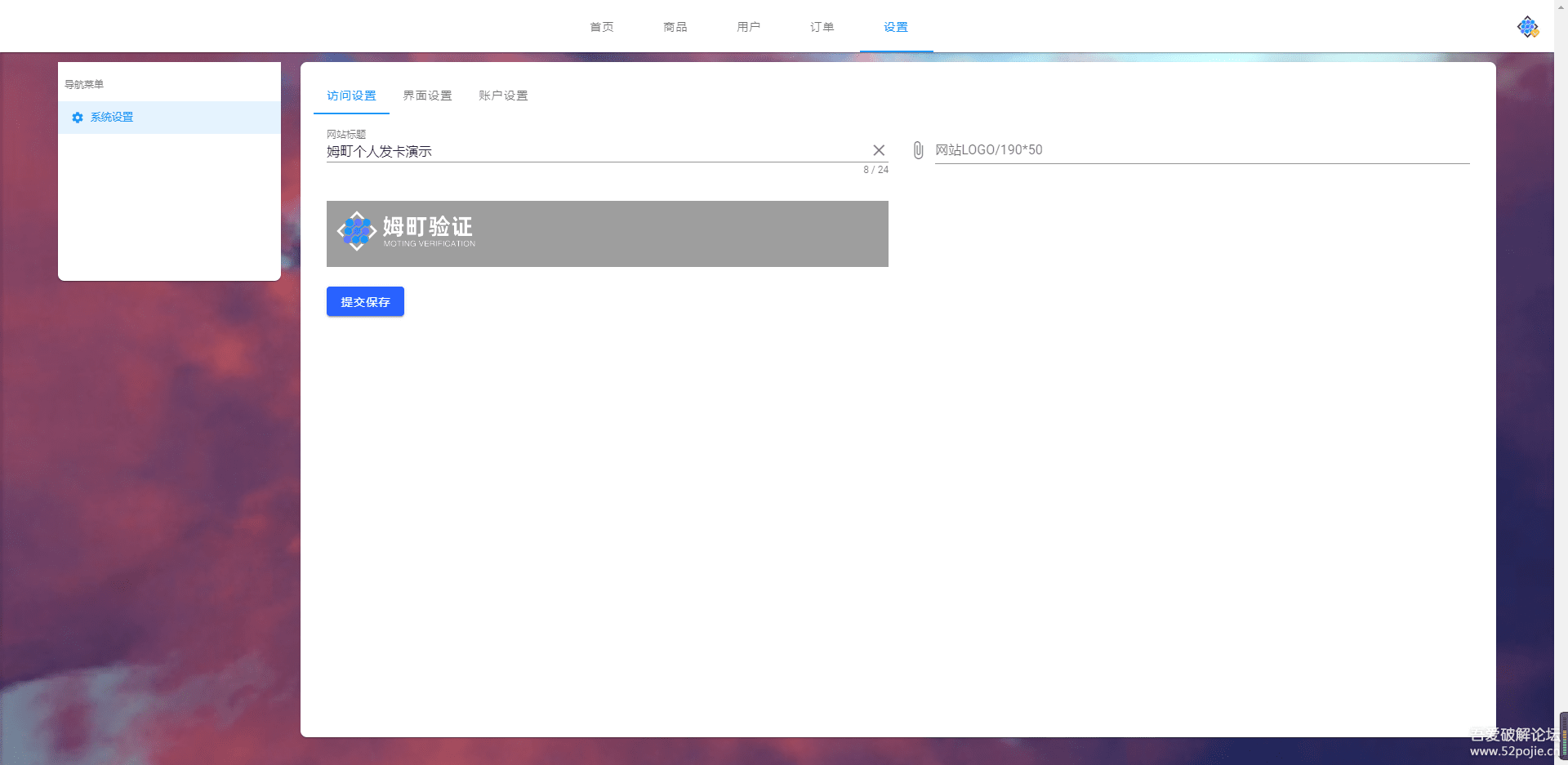Click the right-side page scrollbar
Image resolution: width=1568 pixels, height=765 pixels.
point(1562,327)
